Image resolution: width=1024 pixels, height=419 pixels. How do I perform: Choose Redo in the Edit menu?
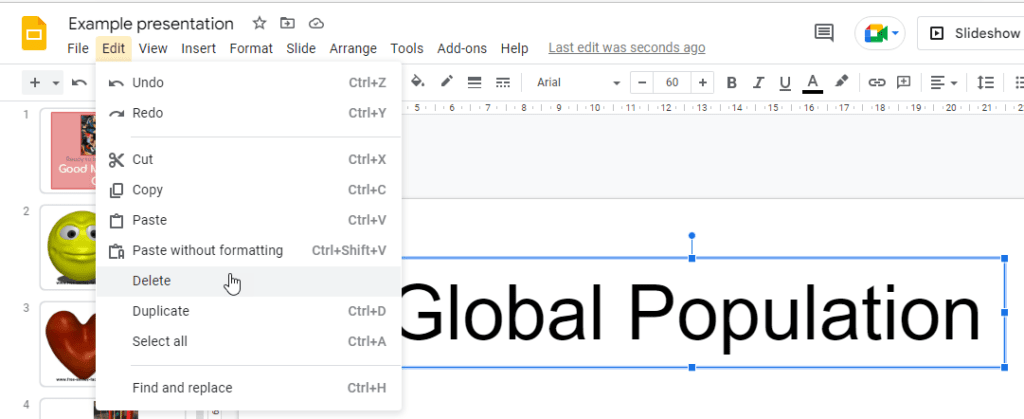249,113
